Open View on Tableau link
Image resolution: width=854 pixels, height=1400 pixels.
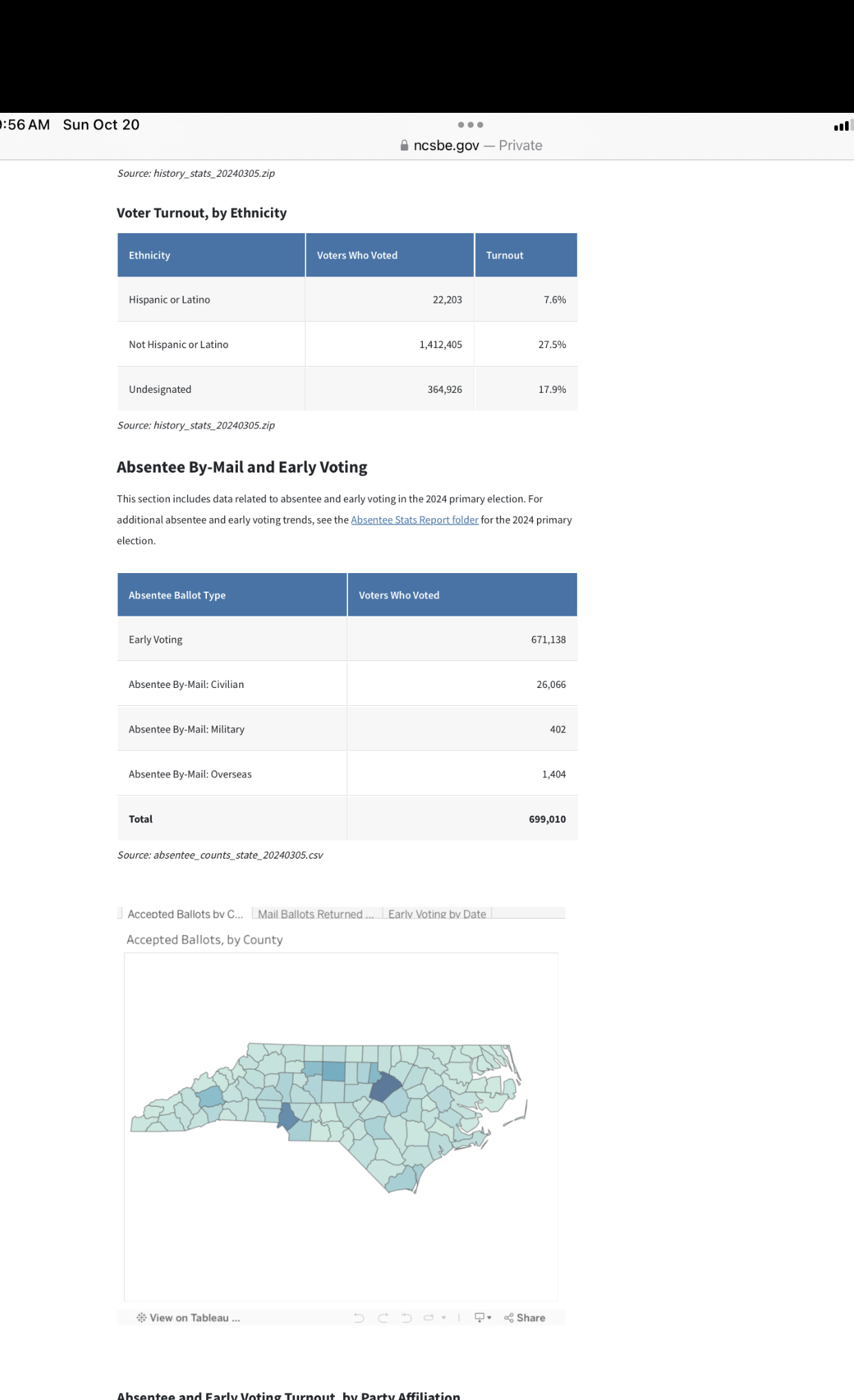coord(188,1317)
